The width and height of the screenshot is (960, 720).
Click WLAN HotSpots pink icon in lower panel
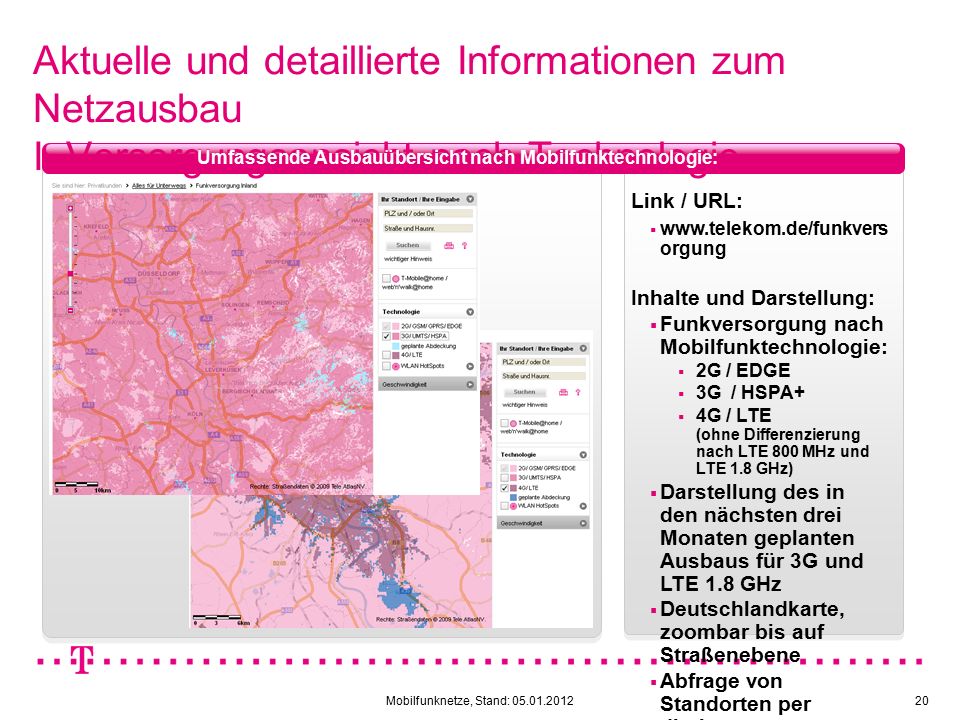click(513, 506)
